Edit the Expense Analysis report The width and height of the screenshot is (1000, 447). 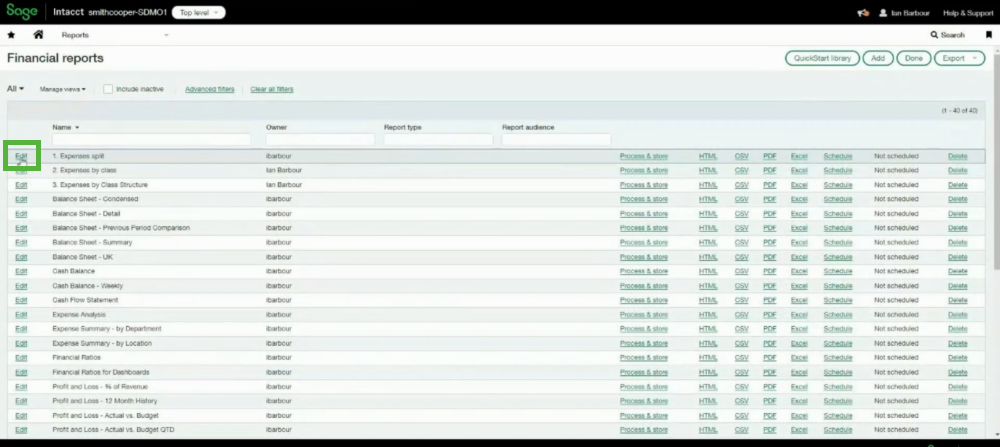tap(21, 314)
